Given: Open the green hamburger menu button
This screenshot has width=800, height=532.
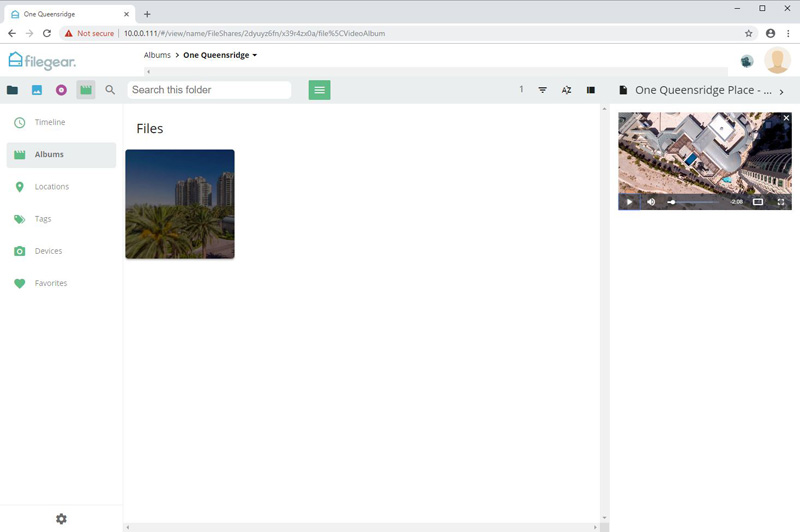Looking at the screenshot, I should 319,90.
